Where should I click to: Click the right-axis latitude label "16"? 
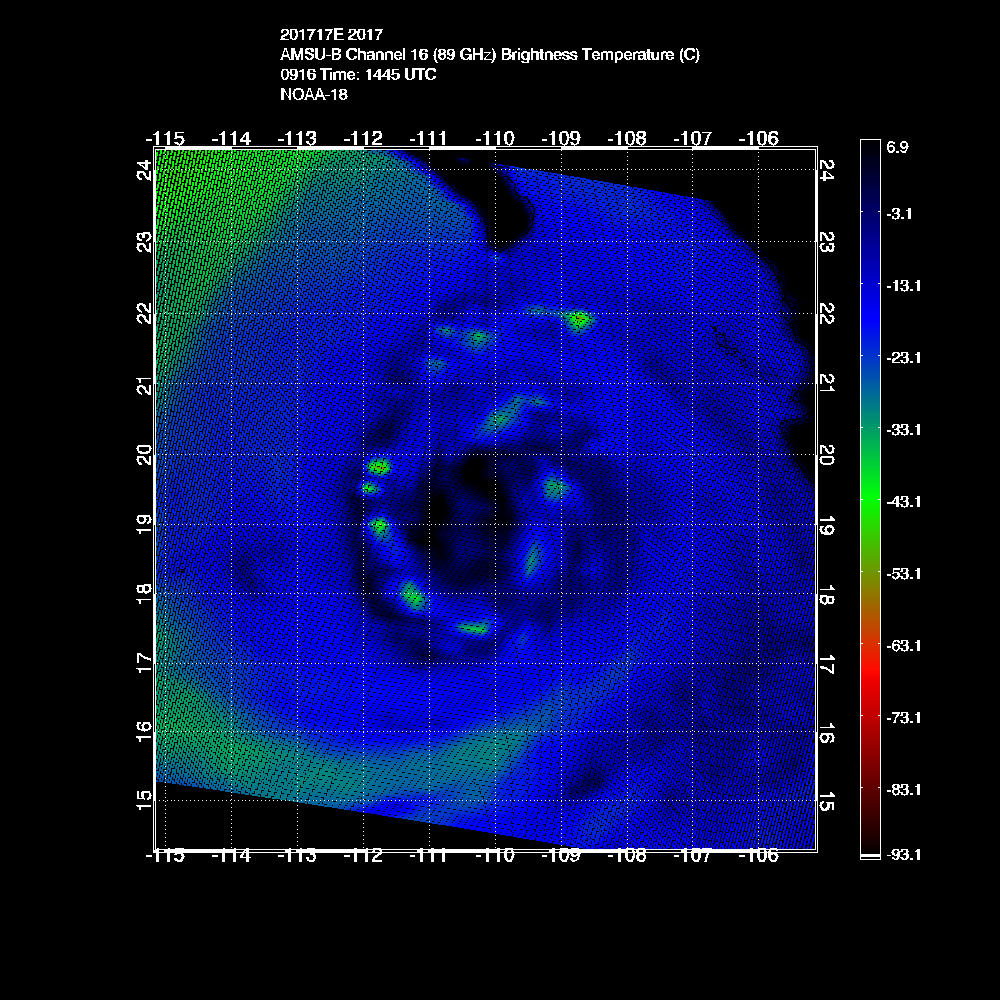[827, 732]
